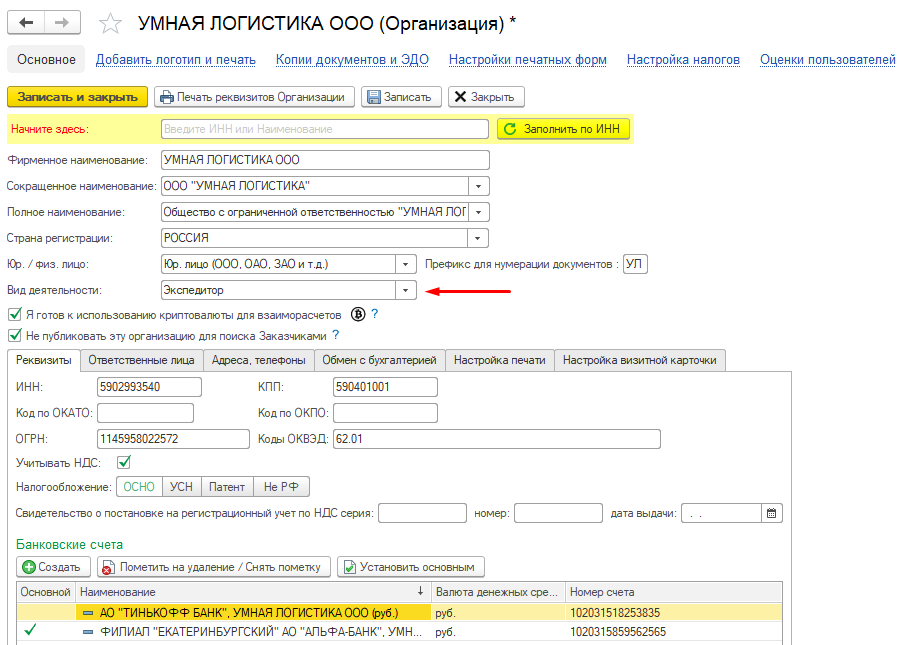Click the empty Код по ОКАТО field
918x645 pixels.
145,413
